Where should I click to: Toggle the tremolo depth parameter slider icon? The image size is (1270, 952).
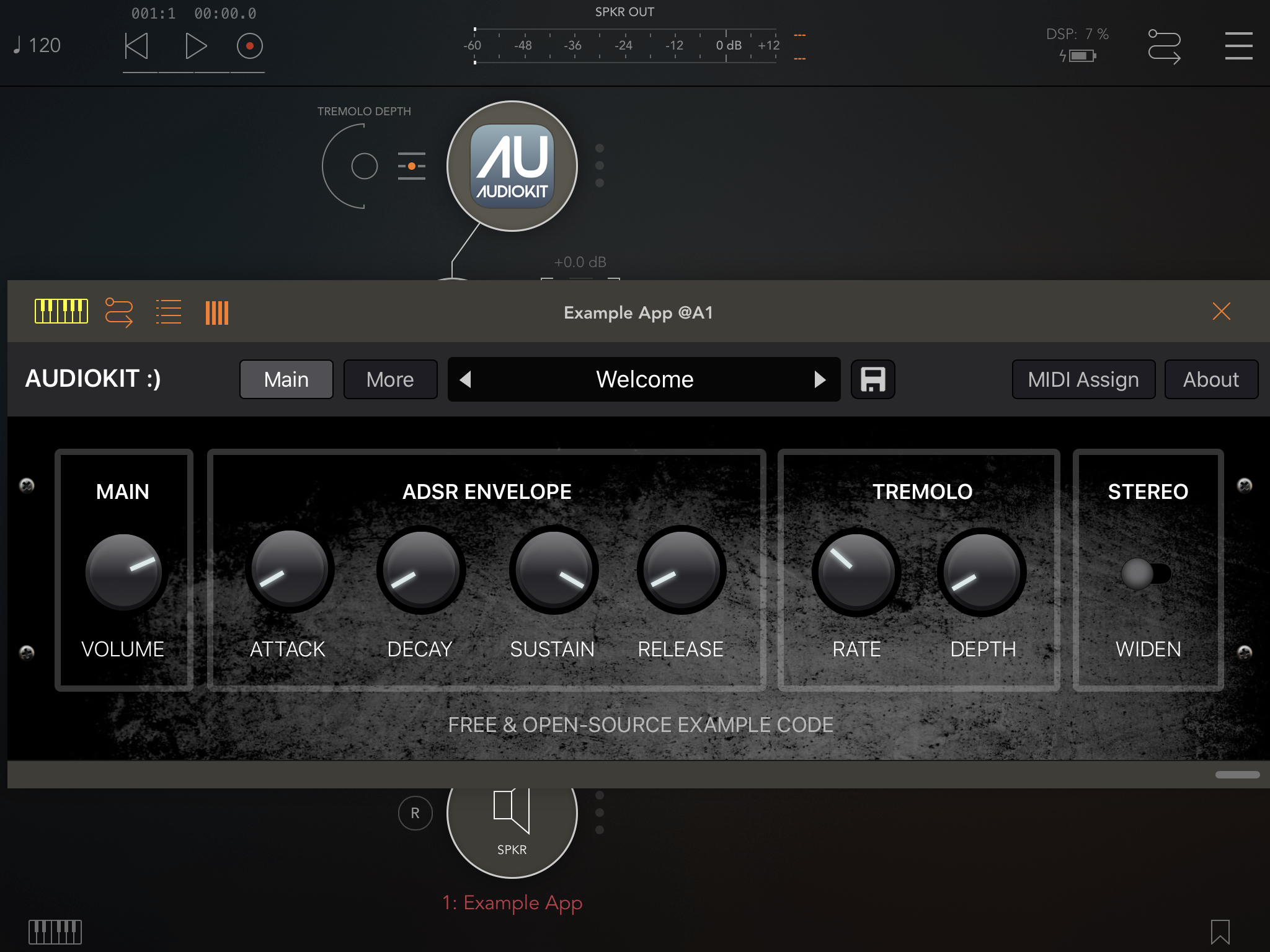click(411, 166)
